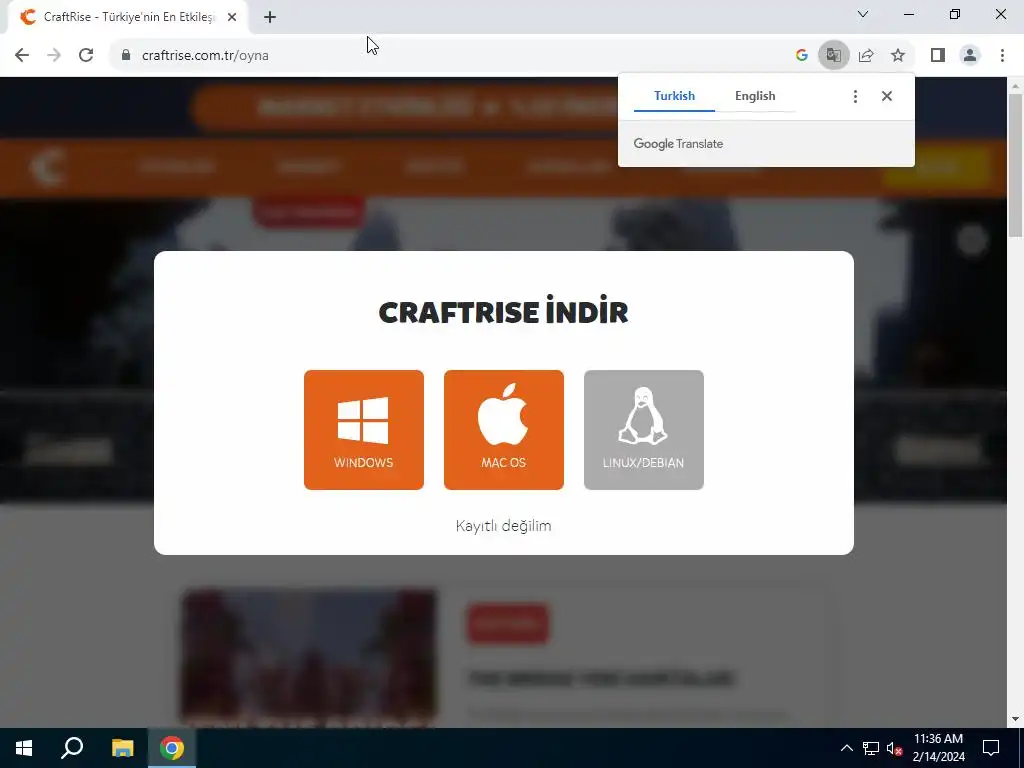Open the tab search dropdown arrow

tap(863, 14)
